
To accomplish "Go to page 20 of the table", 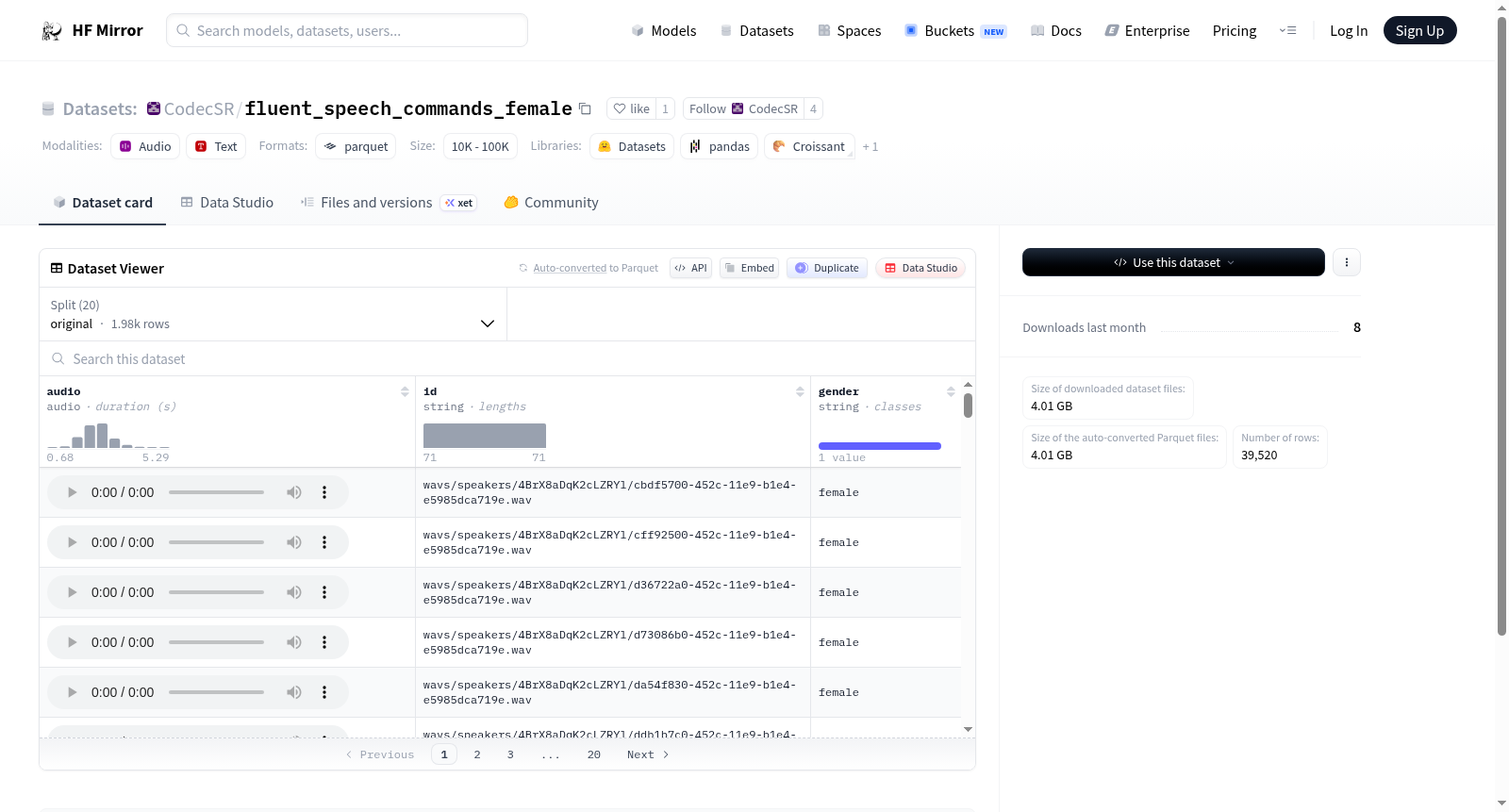I will [594, 754].
